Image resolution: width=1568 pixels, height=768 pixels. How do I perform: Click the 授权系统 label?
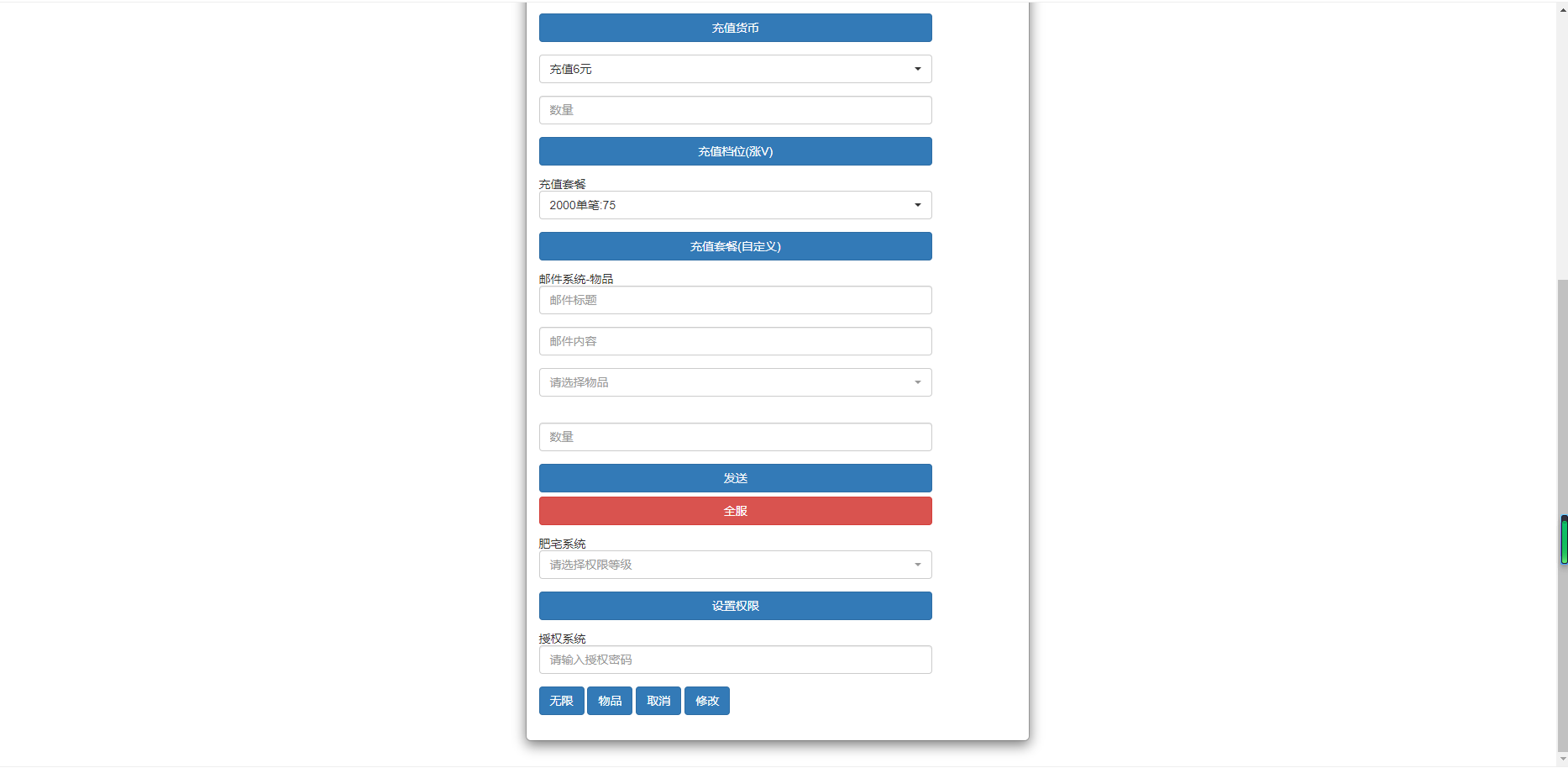[x=562, y=639]
